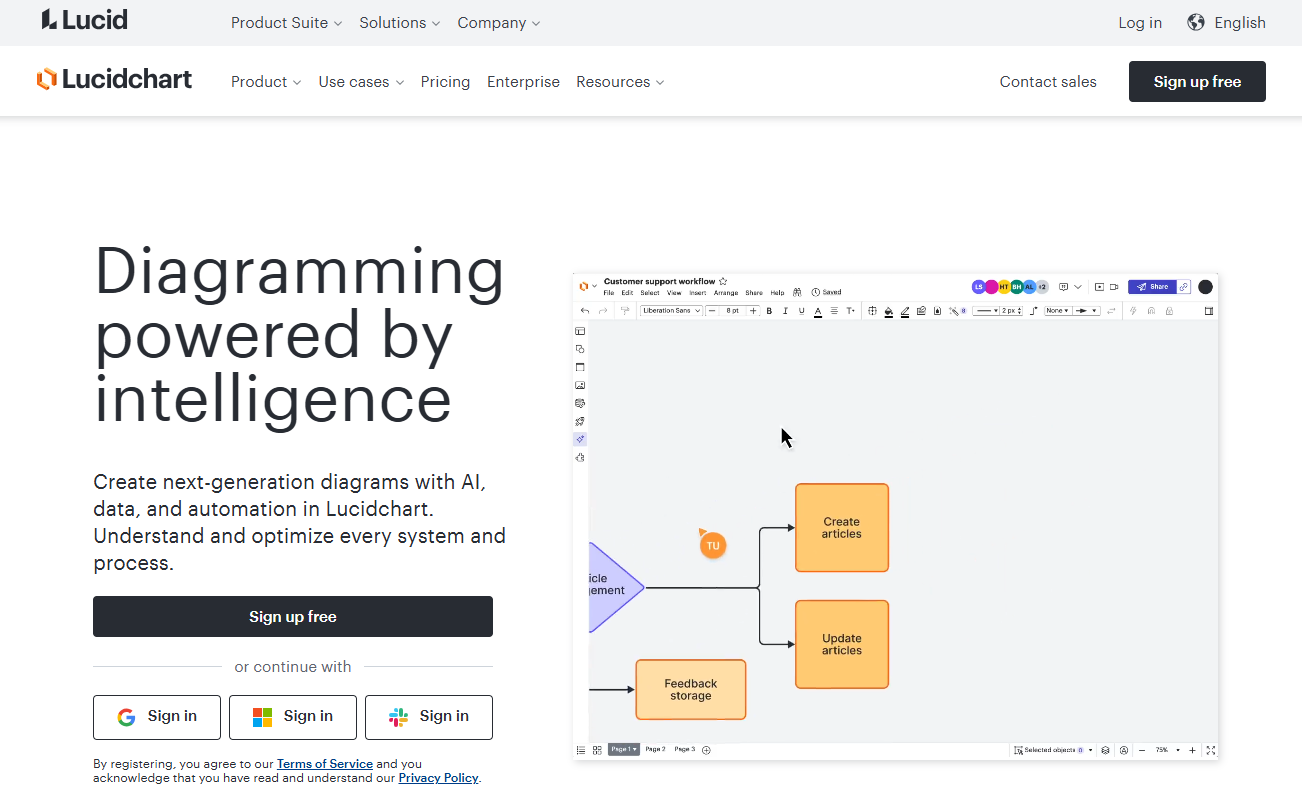Click the text alignment icon
Viewport: 1302px width, 806px height.
pos(834,311)
